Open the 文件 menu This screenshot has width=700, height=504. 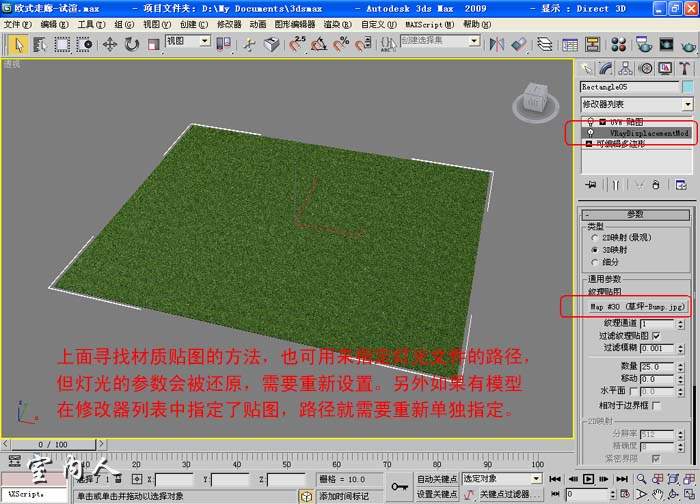pos(17,25)
